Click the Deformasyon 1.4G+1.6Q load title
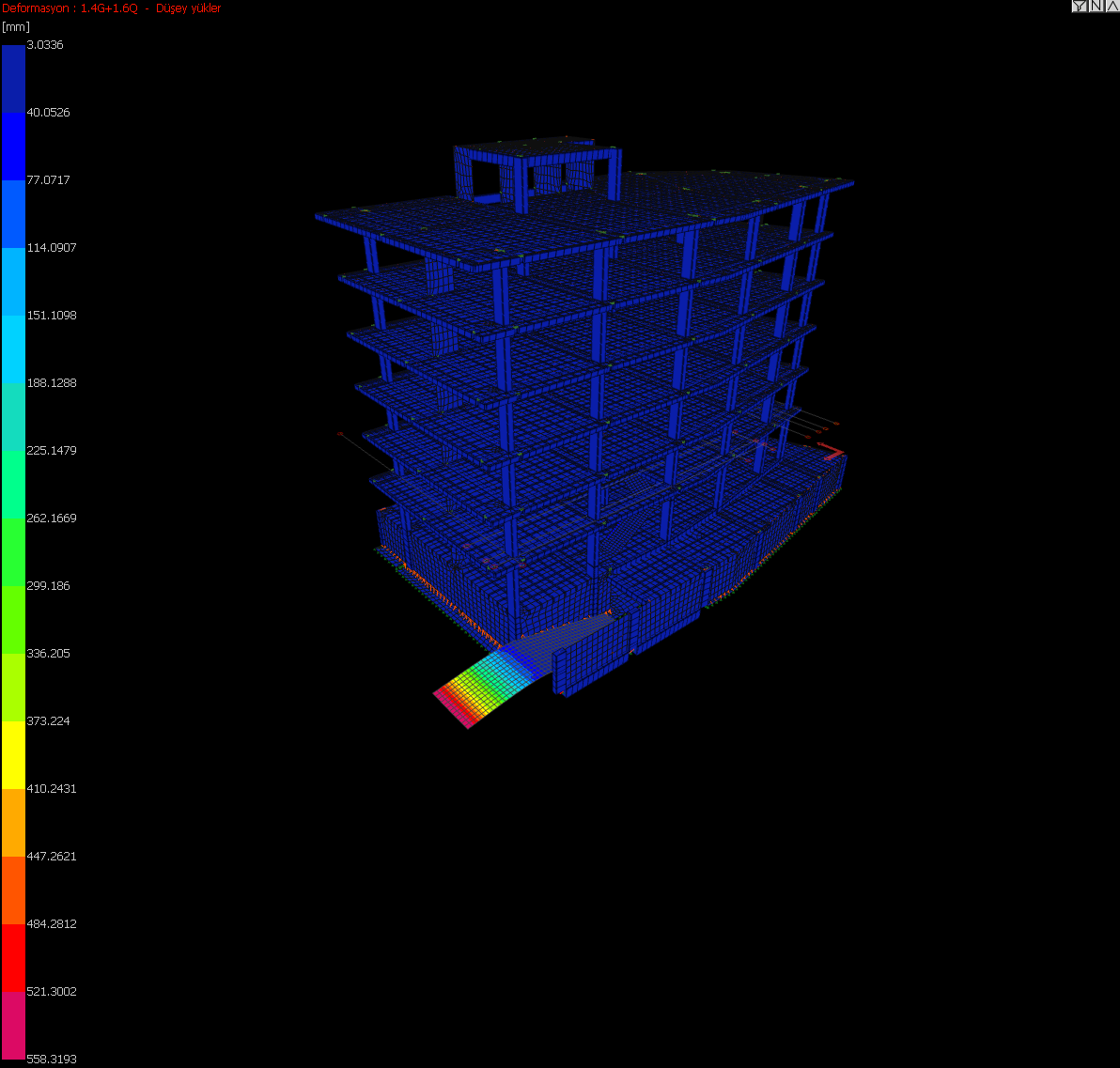 click(x=112, y=8)
